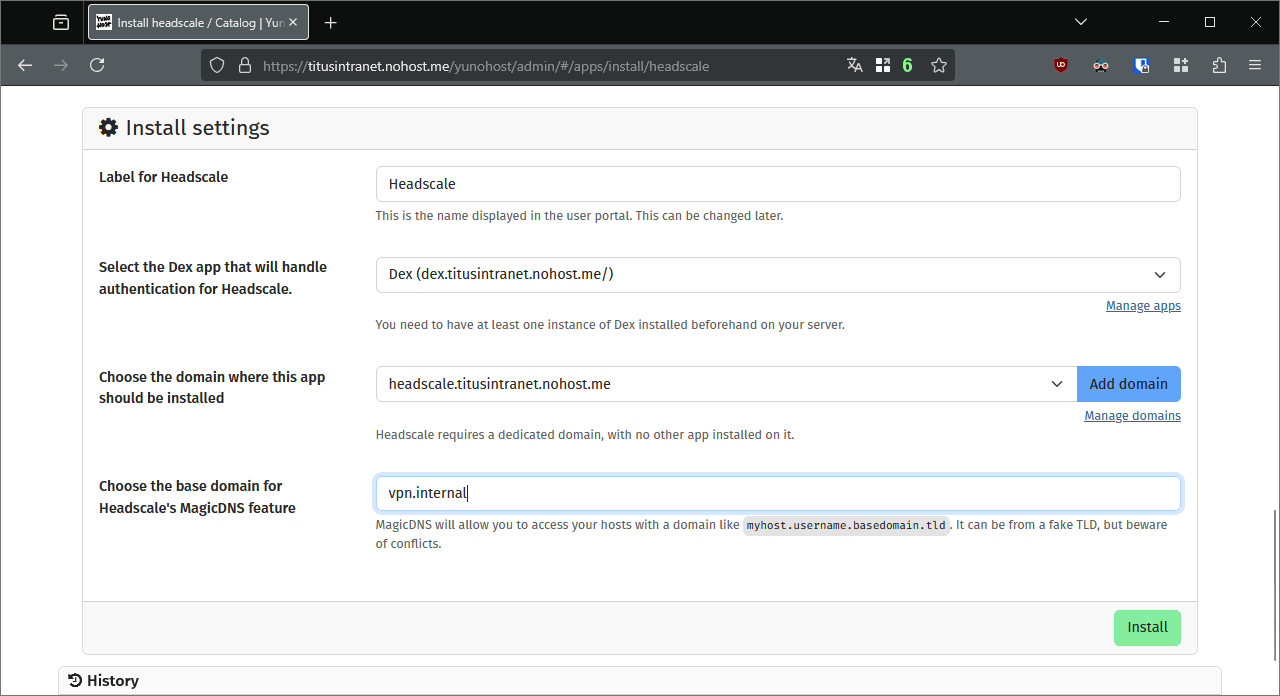The width and height of the screenshot is (1280, 696).
Task: Click the MagicDNS base domain input field
Action: (777, 493)
